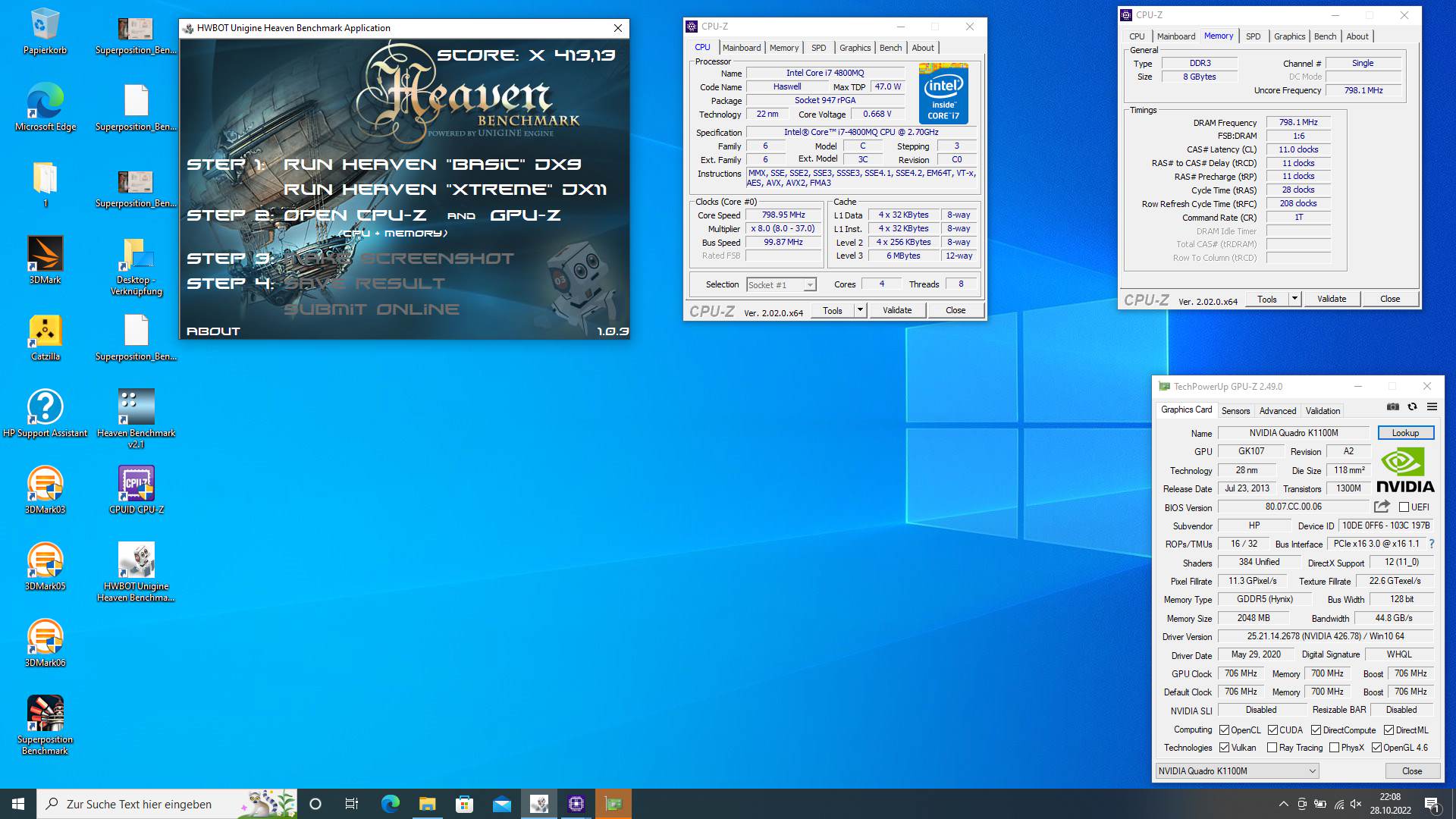Click ABOUT in the Heaven Benchmark app
Screen dimensions: 1456x819
(x=213, y=331)
